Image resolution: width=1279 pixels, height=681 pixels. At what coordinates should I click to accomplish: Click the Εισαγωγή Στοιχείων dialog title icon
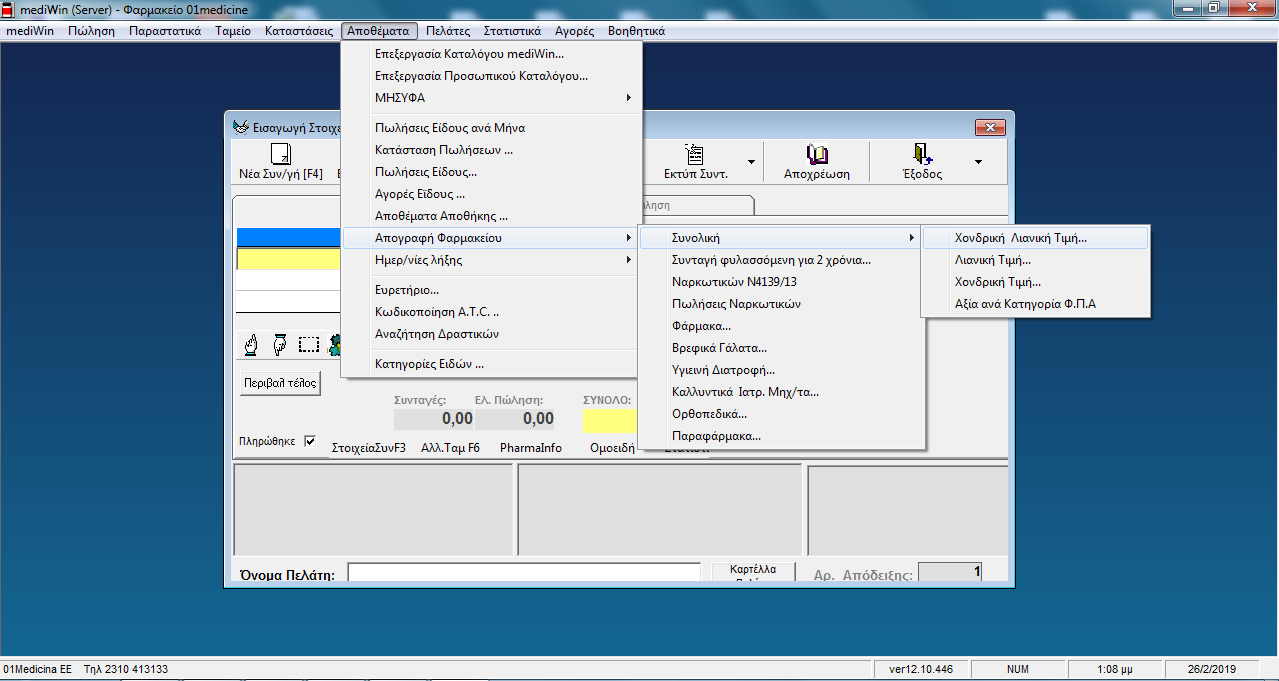point(240,127)
